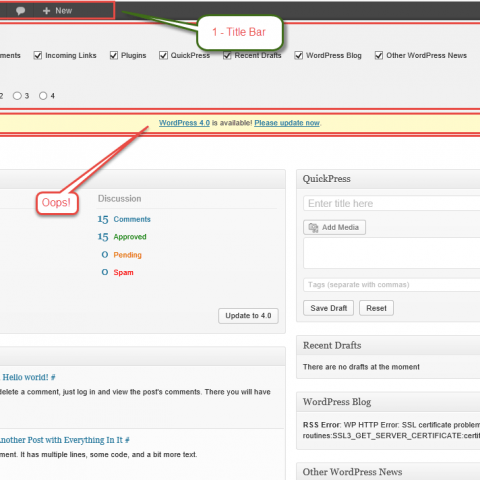Screen dimensions: 480x480
Task: Toggle the QuickPress checkbox
Action: click(x=163, y=55)
